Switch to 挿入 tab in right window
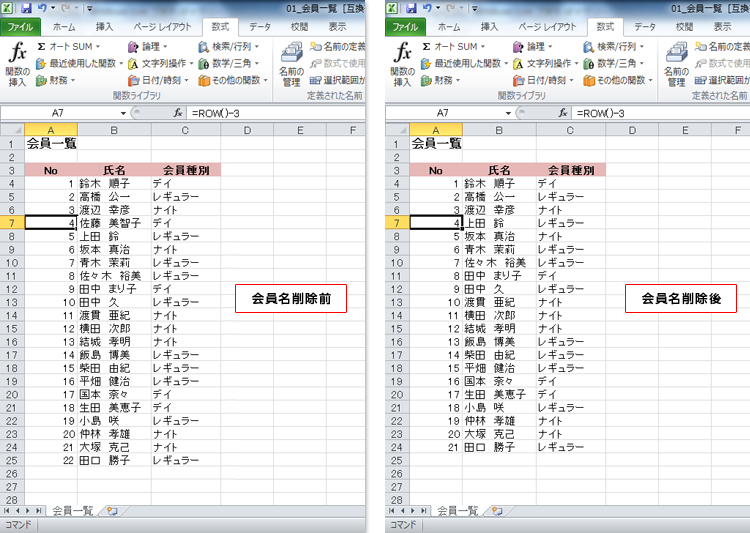 point(489,27)
